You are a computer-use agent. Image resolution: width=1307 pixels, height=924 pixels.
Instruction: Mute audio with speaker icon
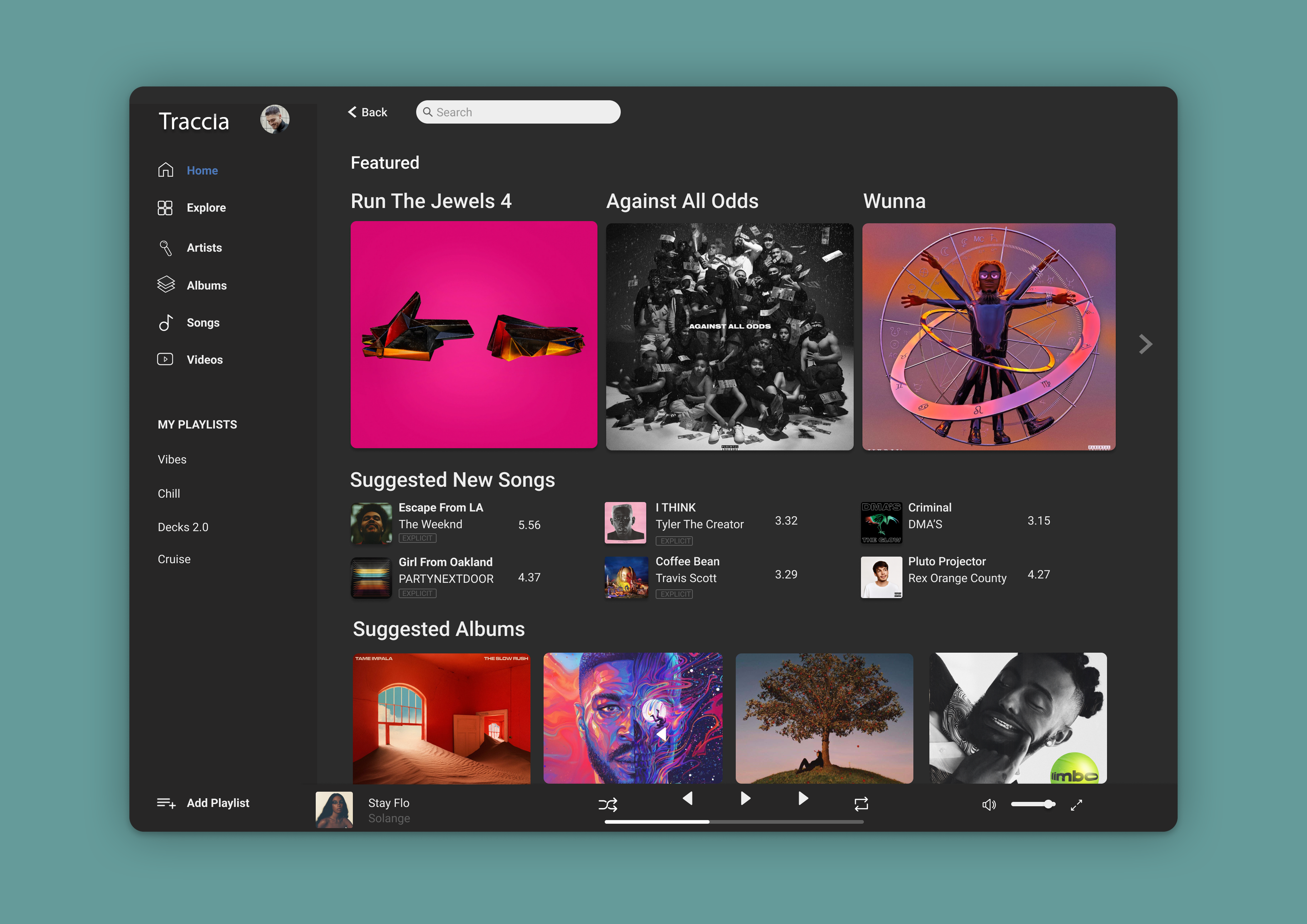[989, 804]
